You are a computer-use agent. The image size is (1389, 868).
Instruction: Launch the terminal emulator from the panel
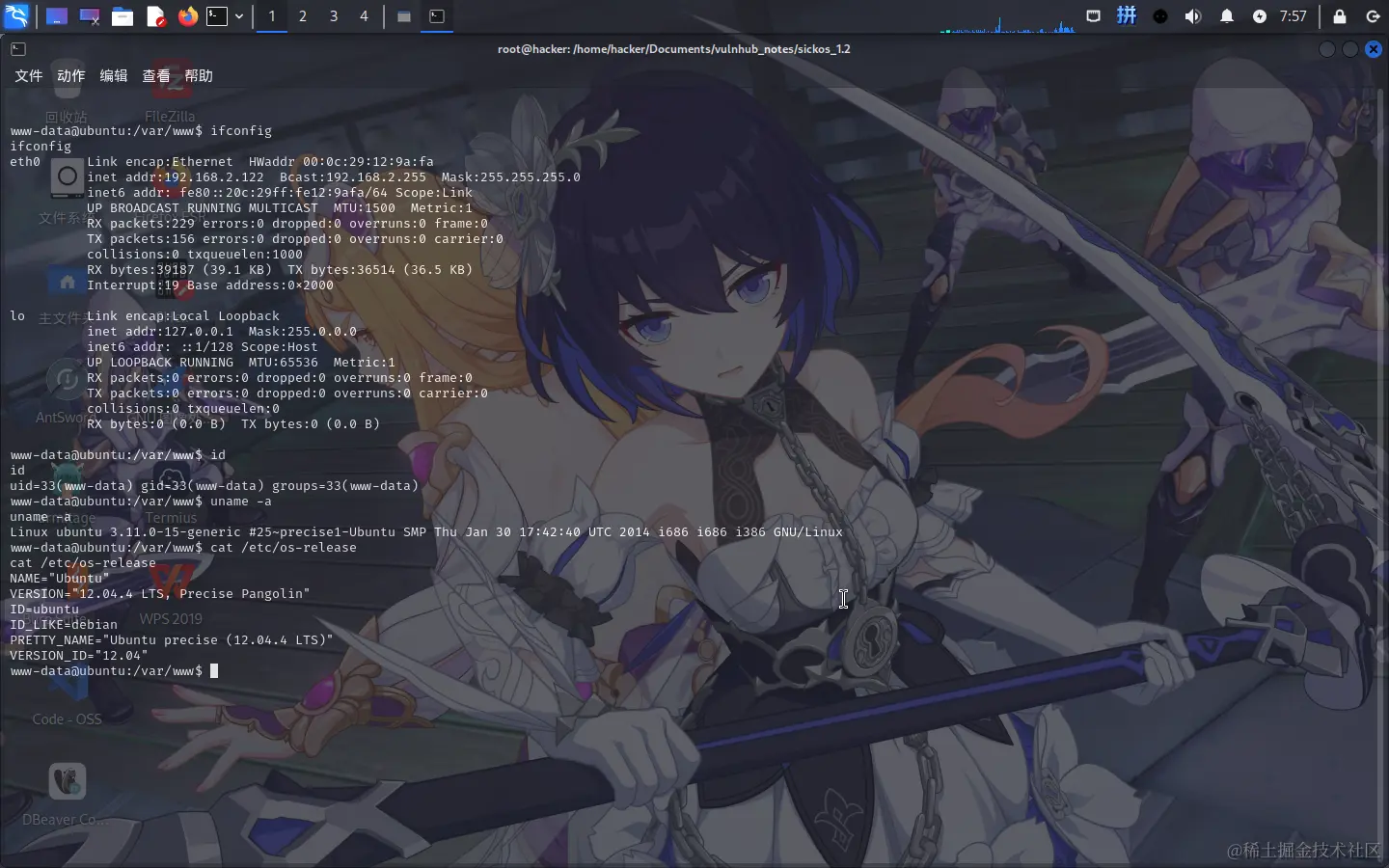(x=218, y=16)
